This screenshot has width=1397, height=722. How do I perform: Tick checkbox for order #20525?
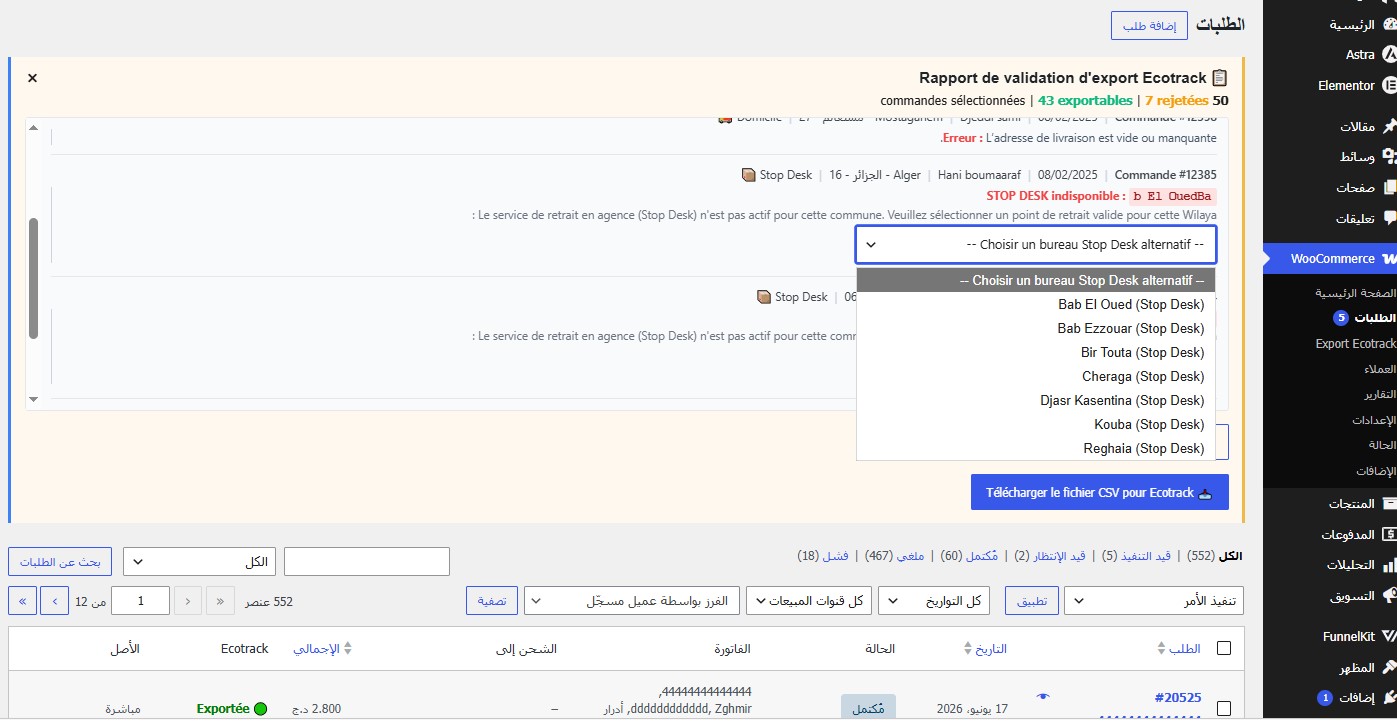[1224, 708]
